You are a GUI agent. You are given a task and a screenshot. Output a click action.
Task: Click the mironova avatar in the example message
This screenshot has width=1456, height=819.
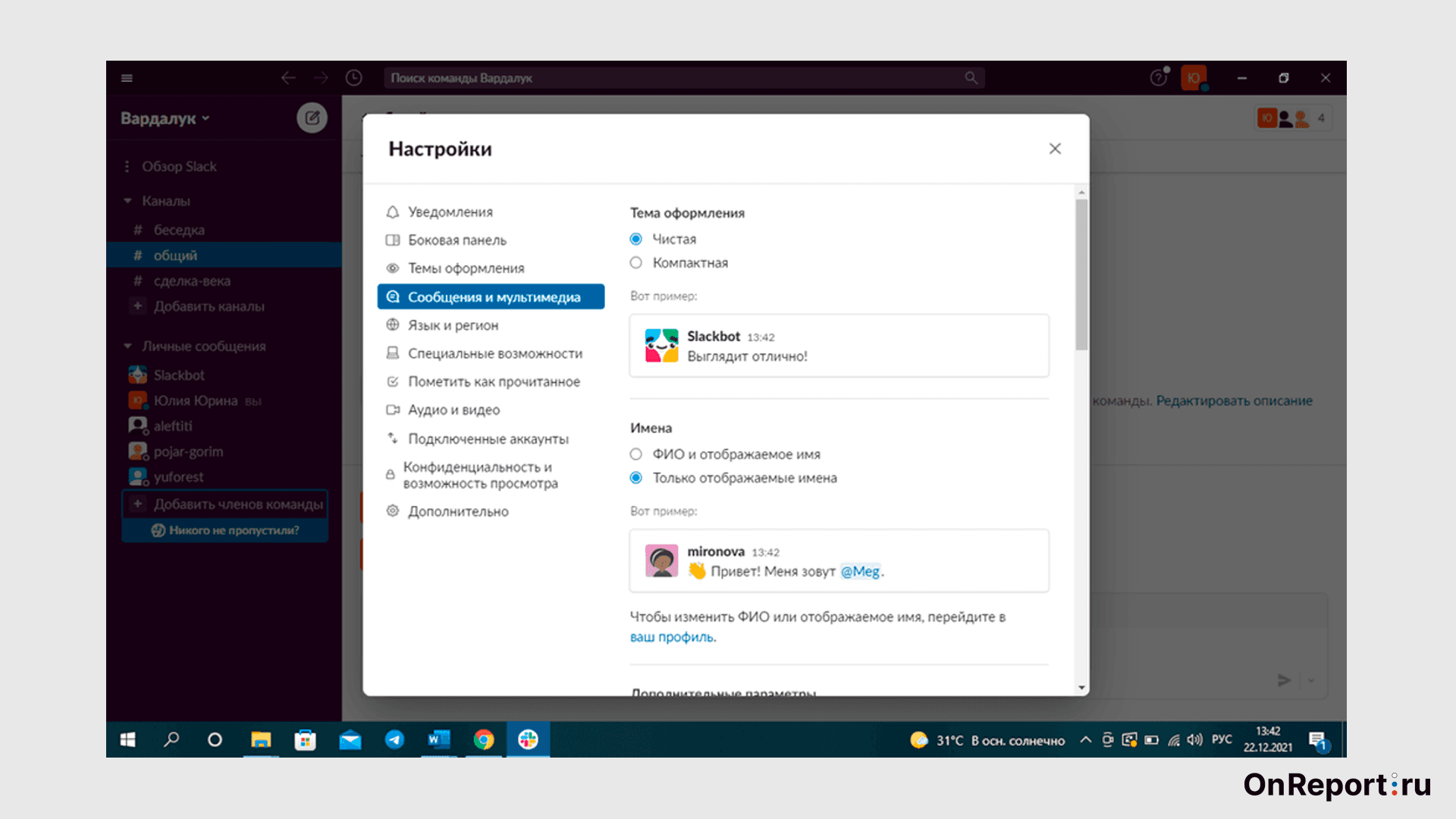click(661, 561)
